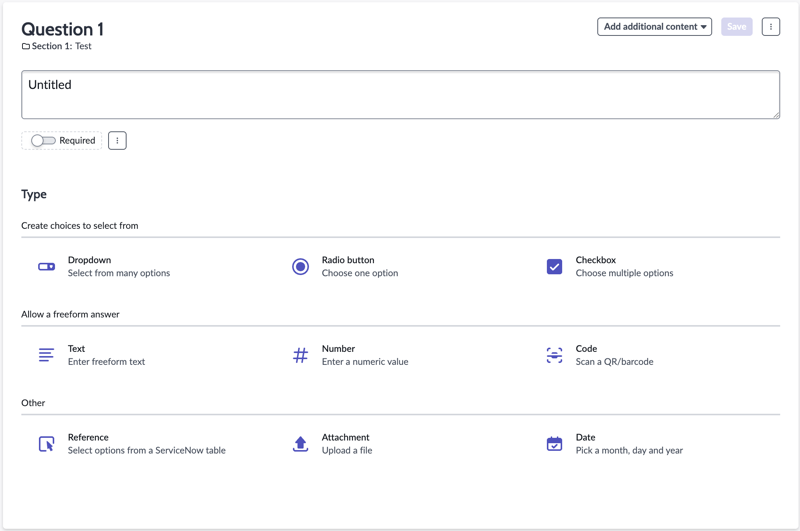Click 'Select options from a ServiceNow table' text
This screenshot has height=531, width=800.
pyautogui.click(x=146, y=450)
